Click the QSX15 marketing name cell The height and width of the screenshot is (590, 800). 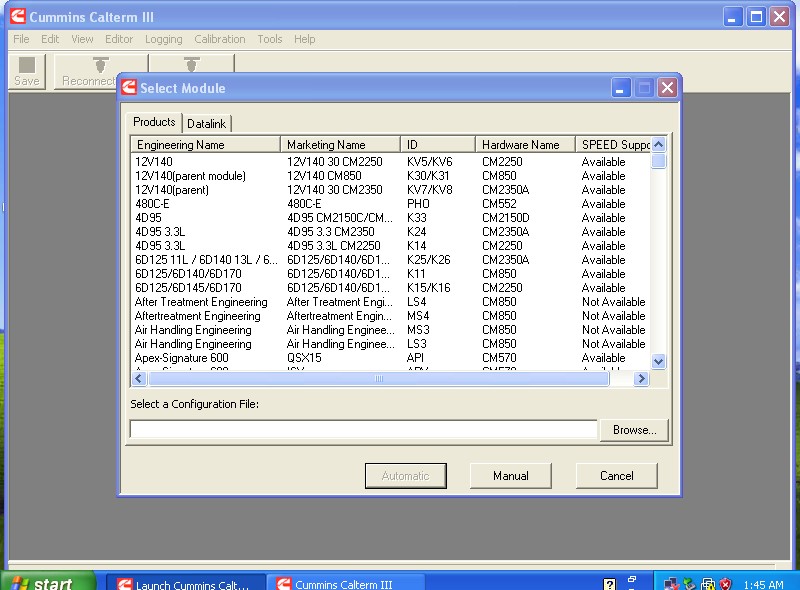(304, 358)
